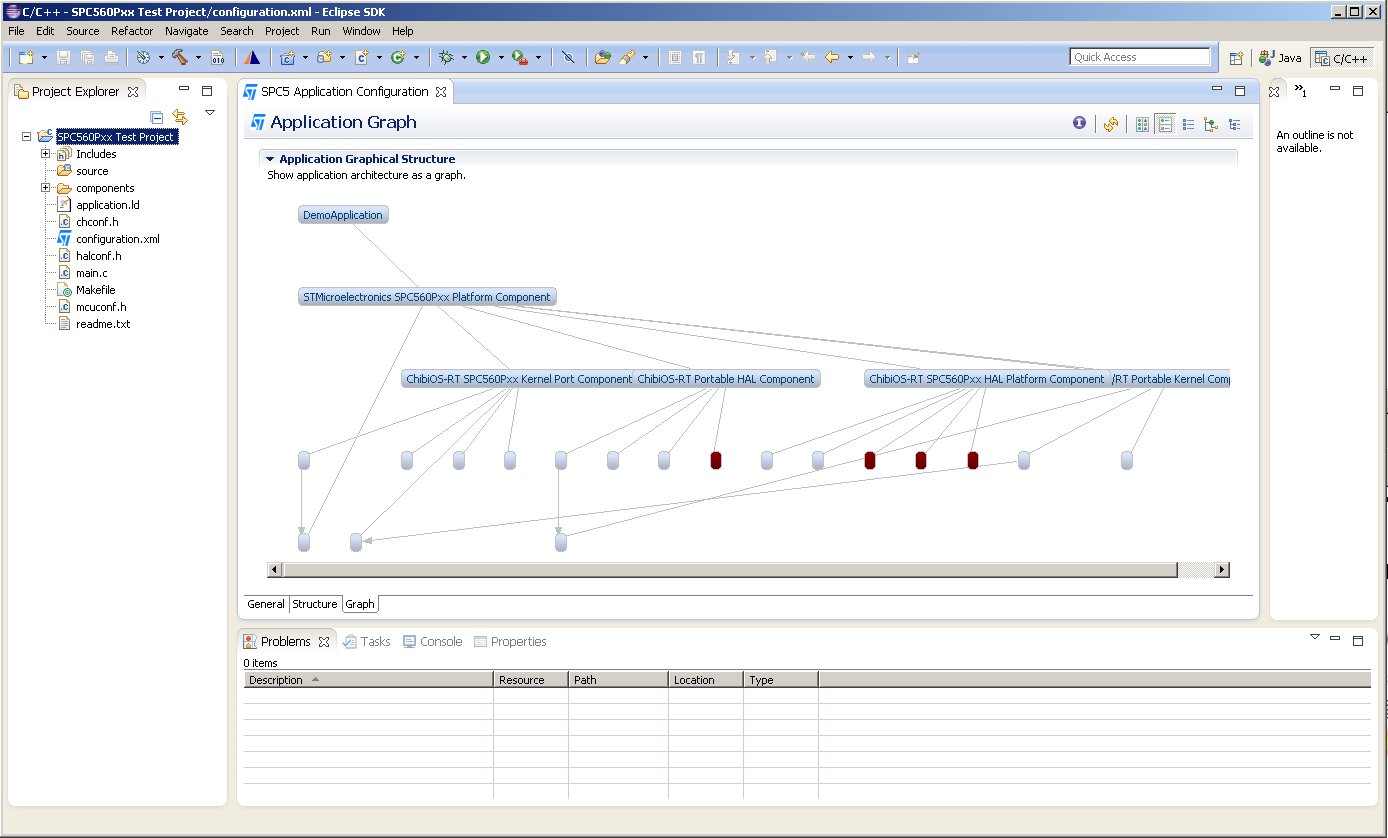
Task: Collapse the Application Graphical Structure section
Action: (270, 159)
